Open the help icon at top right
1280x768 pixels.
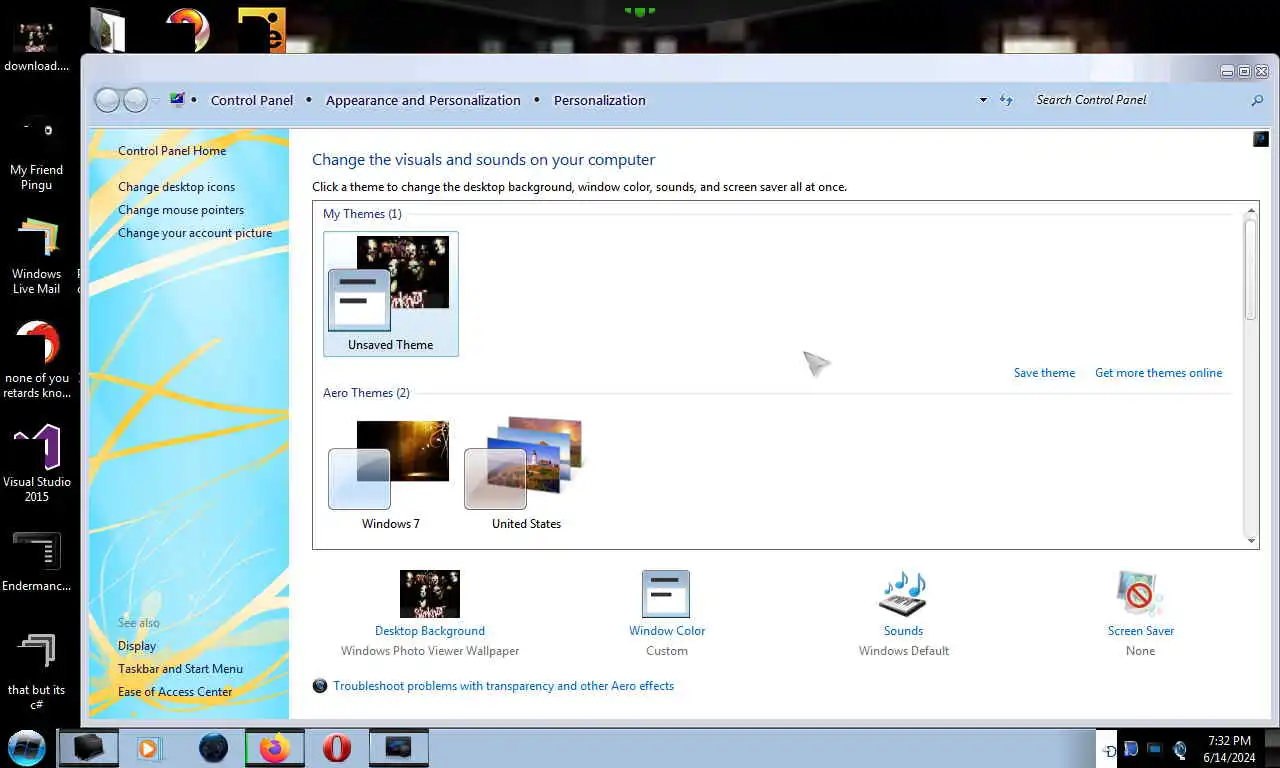click(1260, 139)
